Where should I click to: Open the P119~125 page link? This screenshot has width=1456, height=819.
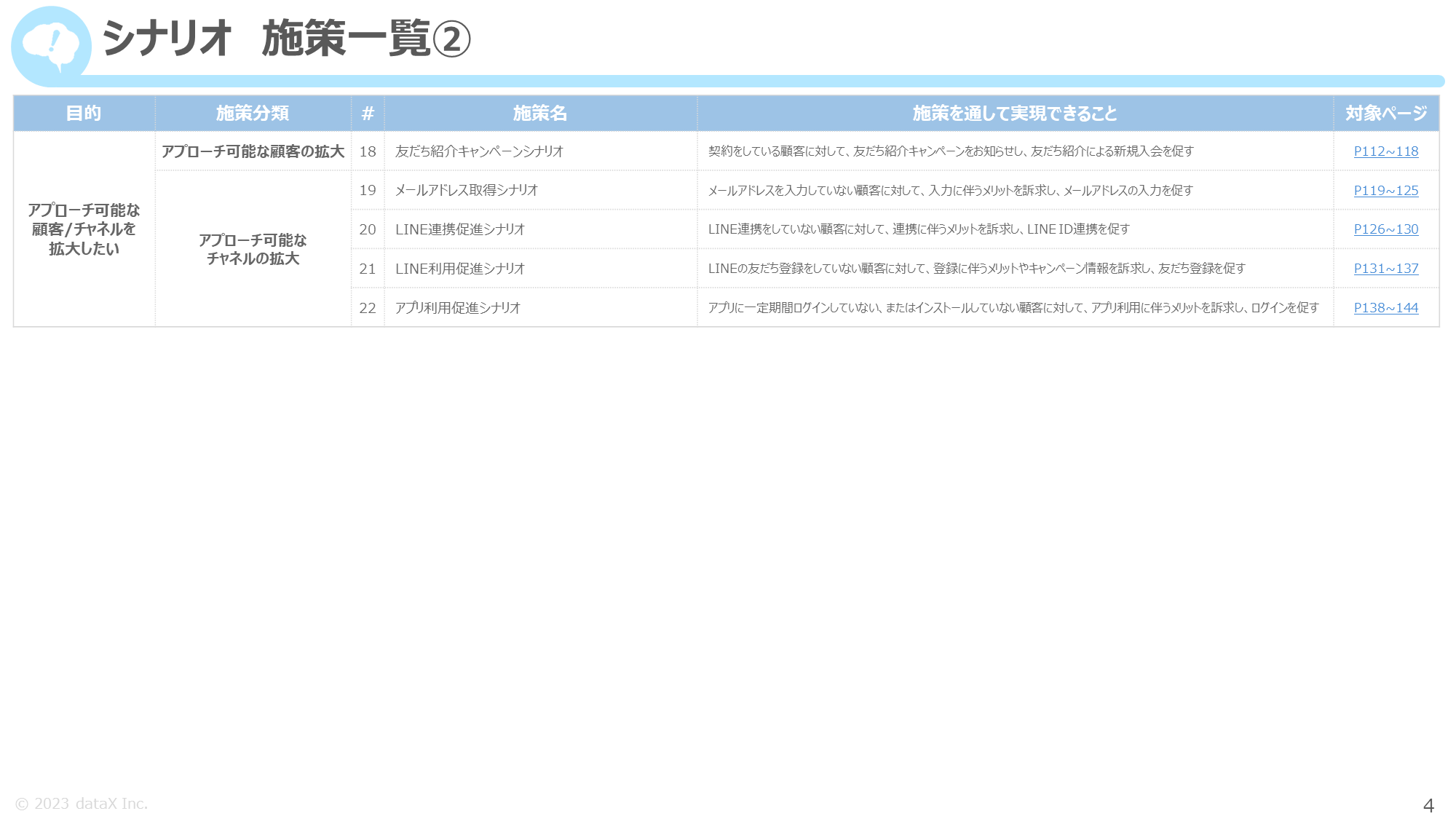click(1385, 191)
